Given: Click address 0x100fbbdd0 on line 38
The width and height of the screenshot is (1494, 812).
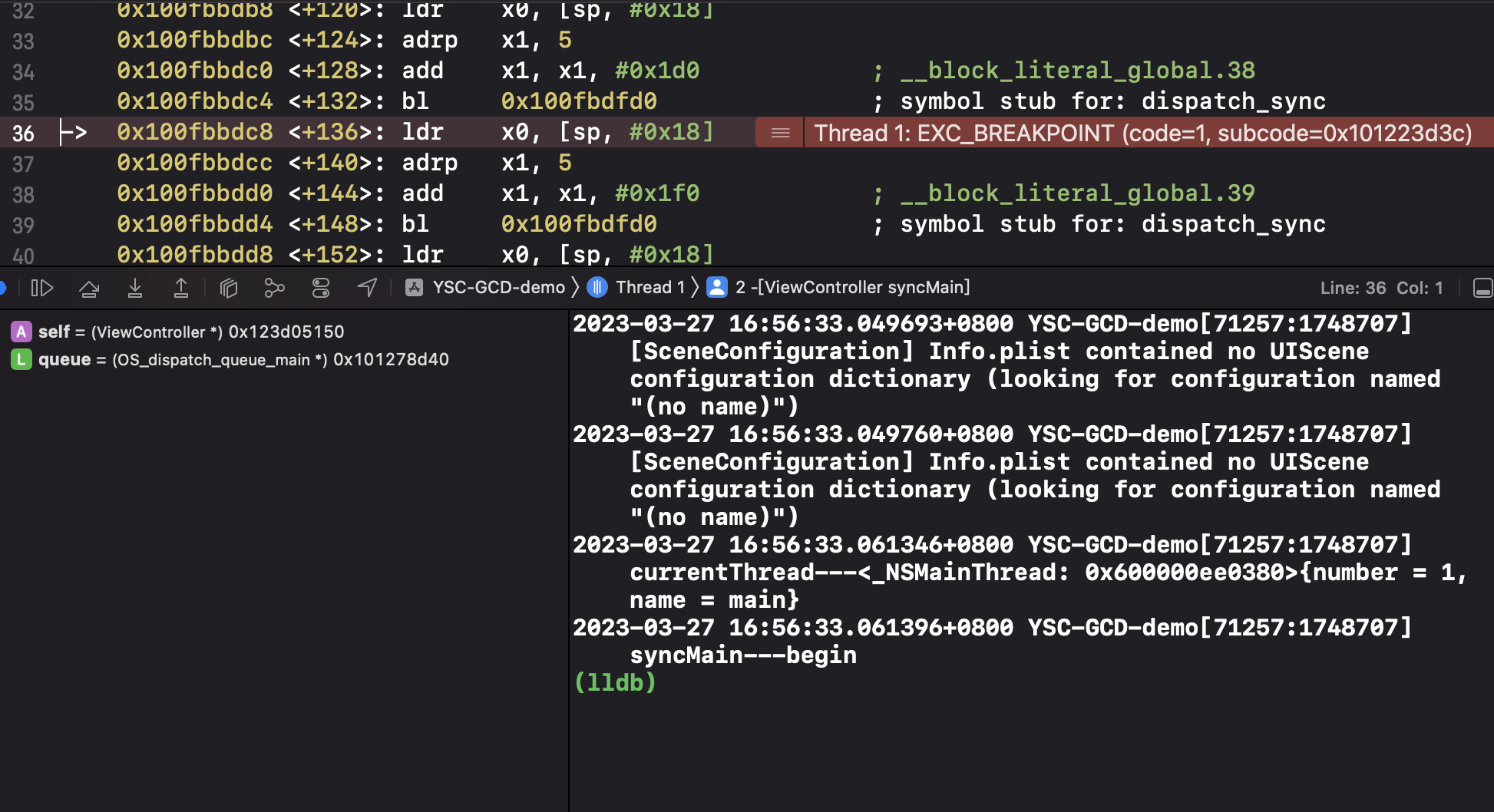Looking at the screenshot, I should coord(195,193).
